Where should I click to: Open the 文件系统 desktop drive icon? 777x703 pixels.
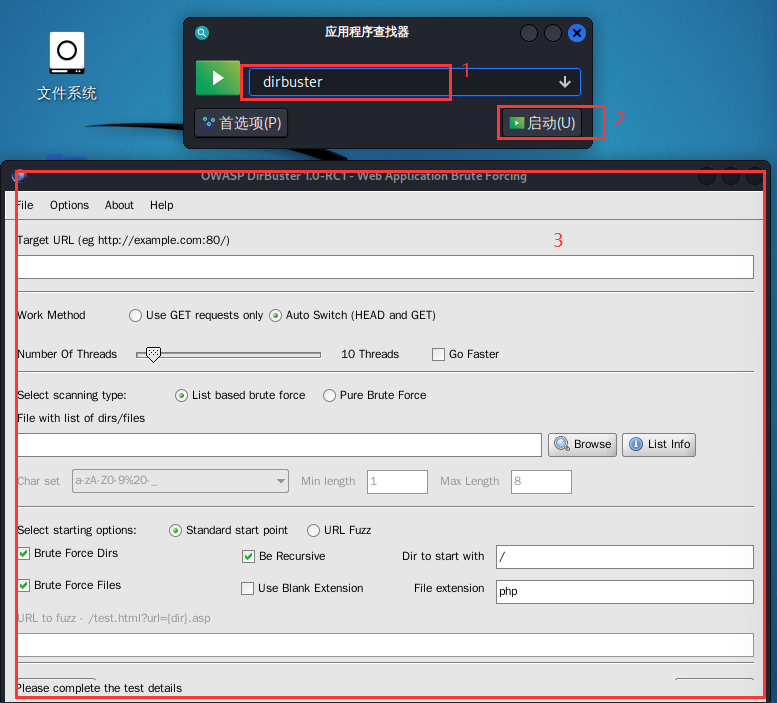[67, 53]
